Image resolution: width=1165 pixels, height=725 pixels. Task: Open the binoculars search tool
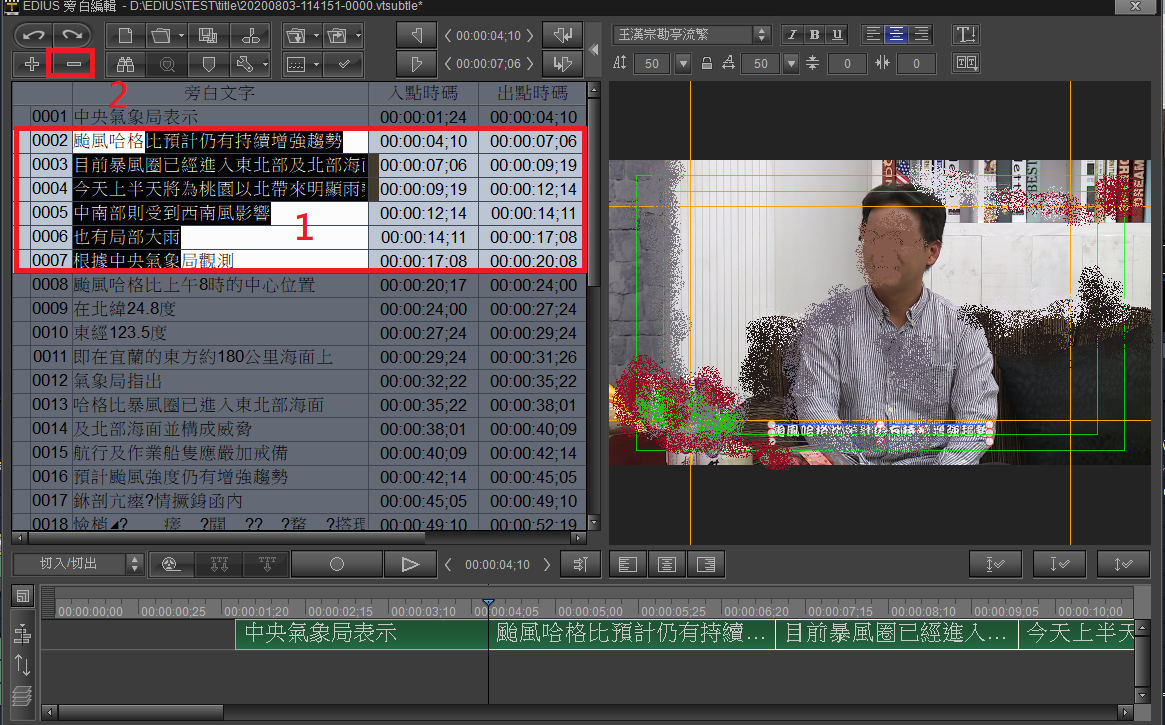126,65
